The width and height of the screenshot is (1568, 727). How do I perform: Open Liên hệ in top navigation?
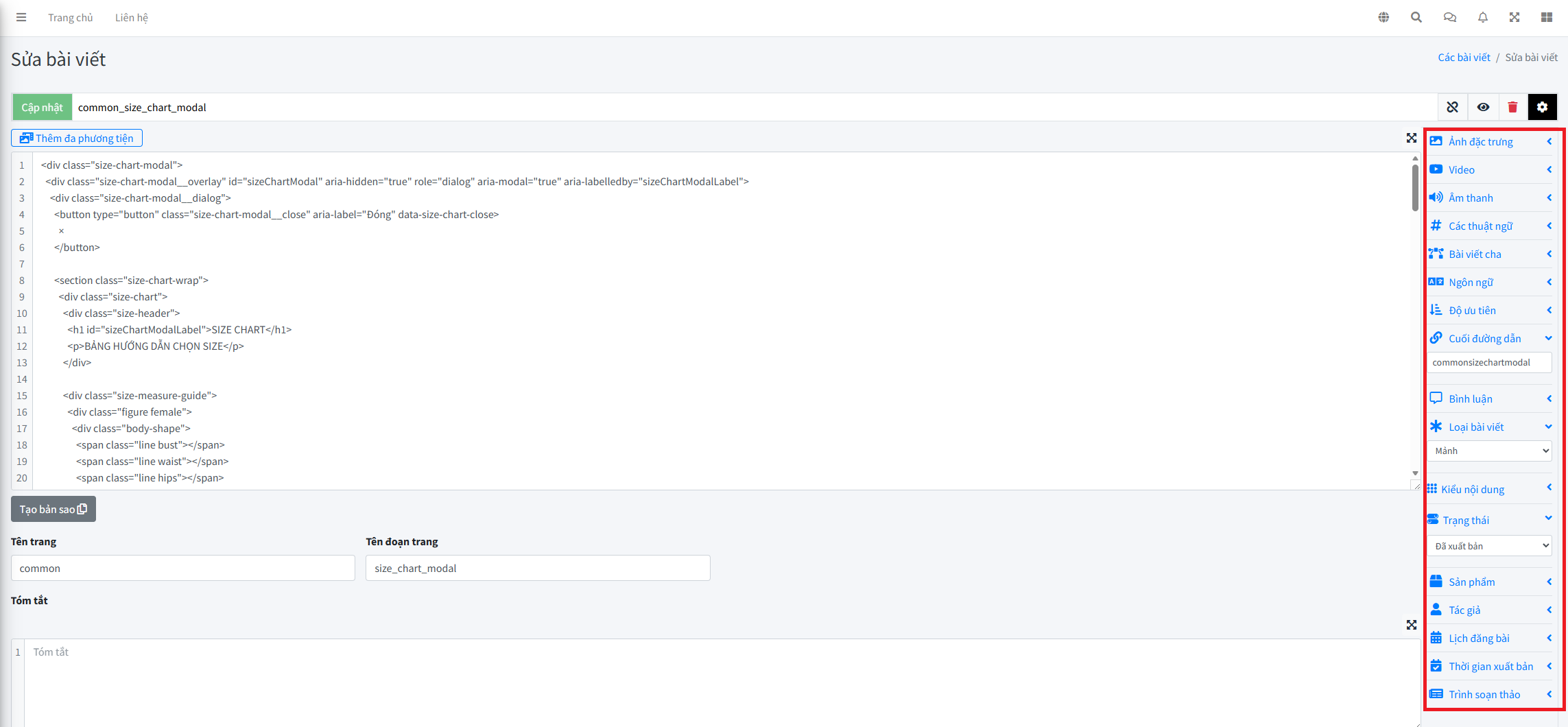coord(131,17)
